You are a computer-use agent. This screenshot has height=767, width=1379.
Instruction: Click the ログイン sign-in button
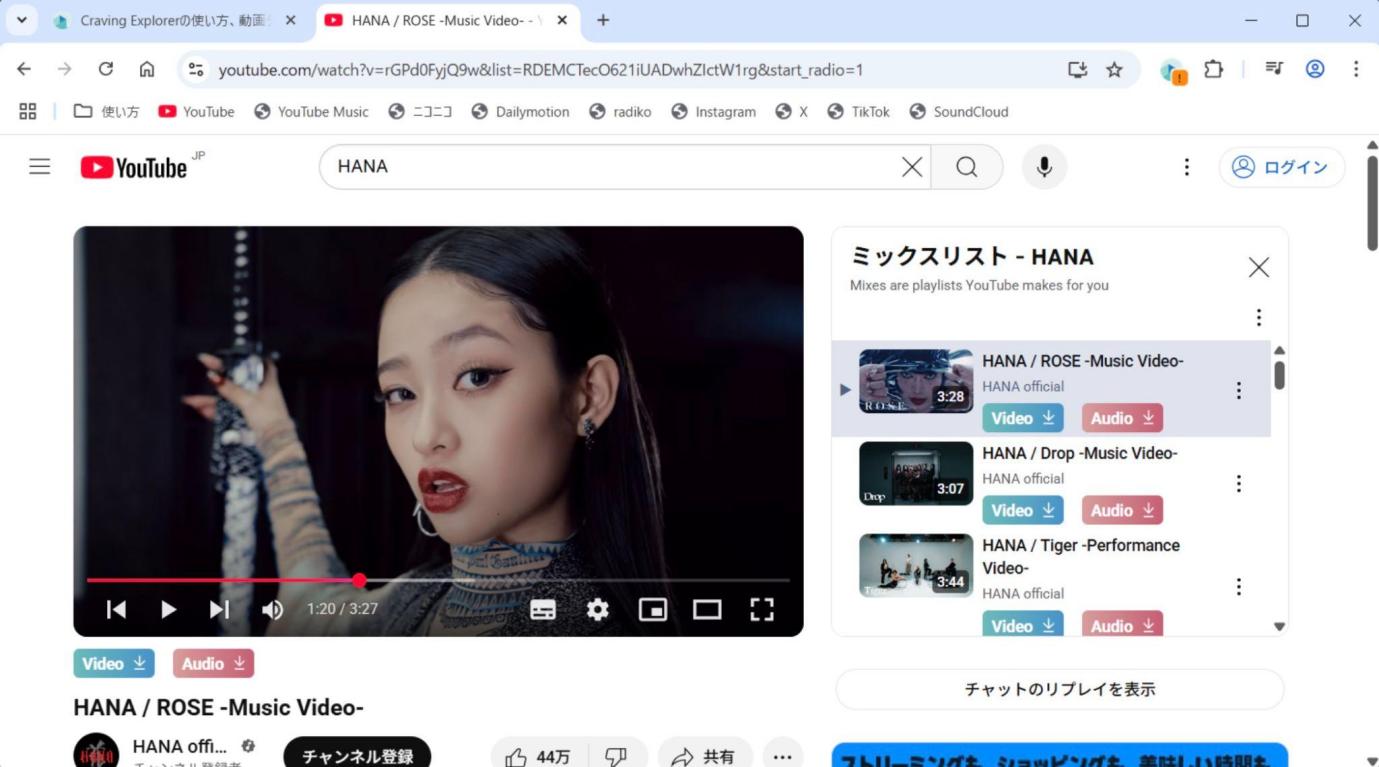click(1282, 167)
